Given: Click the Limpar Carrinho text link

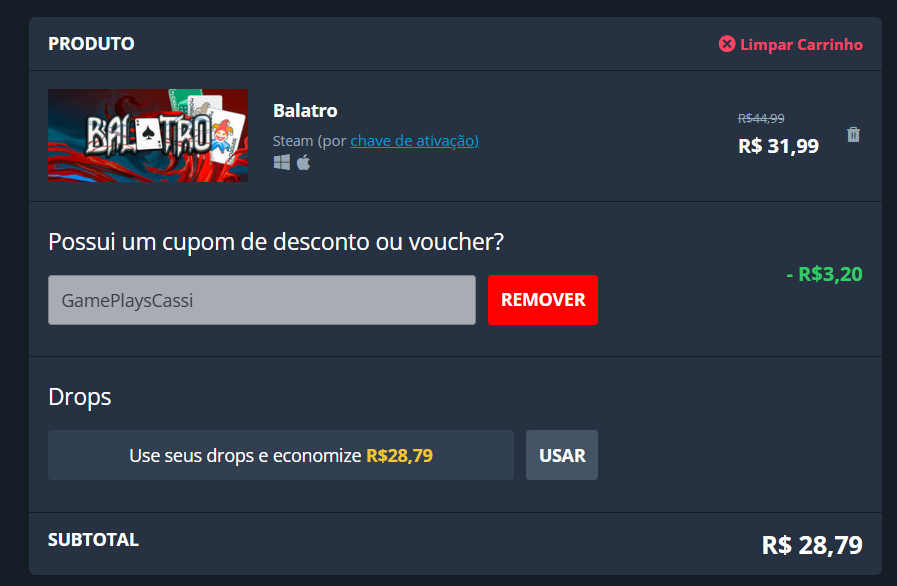Looking at the screenshot, I should pyautogui.click(x=801, y=45).
